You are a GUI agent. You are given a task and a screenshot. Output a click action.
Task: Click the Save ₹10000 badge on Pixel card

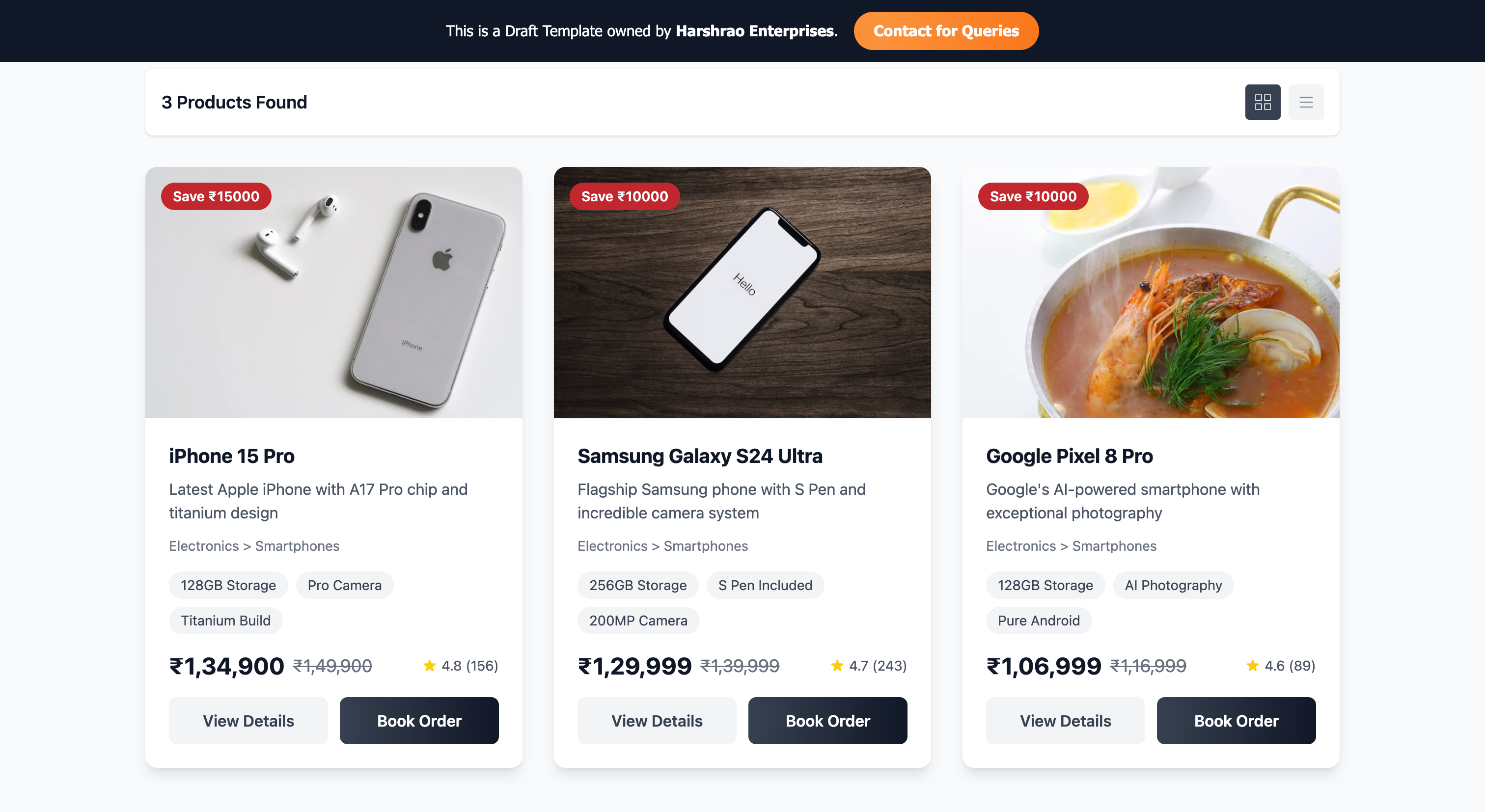point(1032,196)
